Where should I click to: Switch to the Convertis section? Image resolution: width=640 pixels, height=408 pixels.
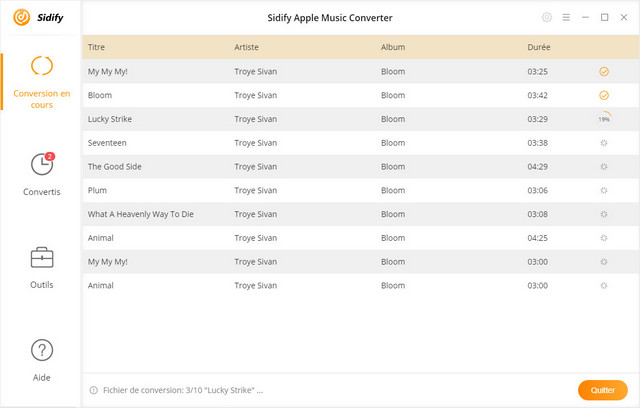click(x=42, y=172)
